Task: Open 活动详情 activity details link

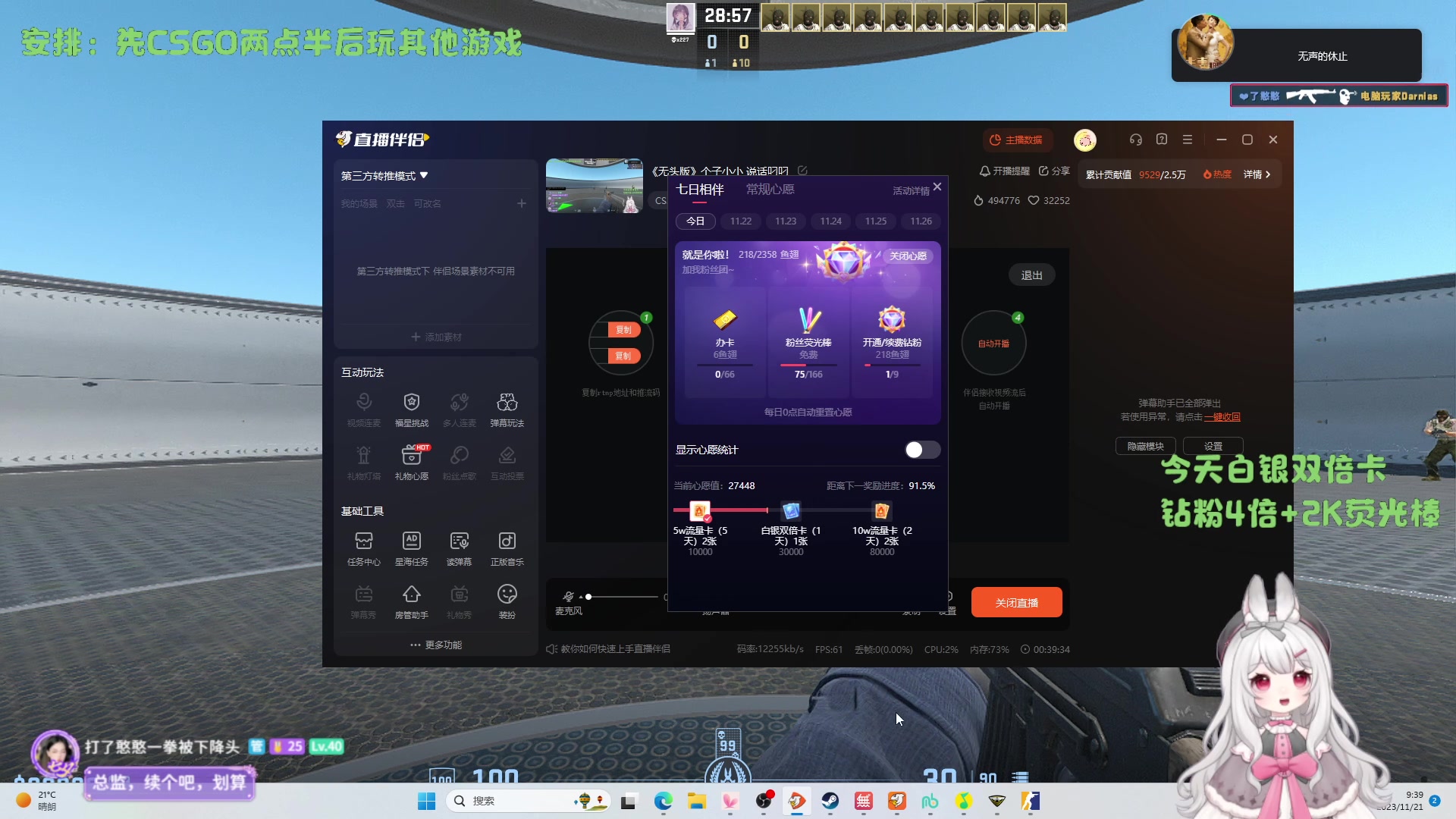Action: tap(911, 191)
